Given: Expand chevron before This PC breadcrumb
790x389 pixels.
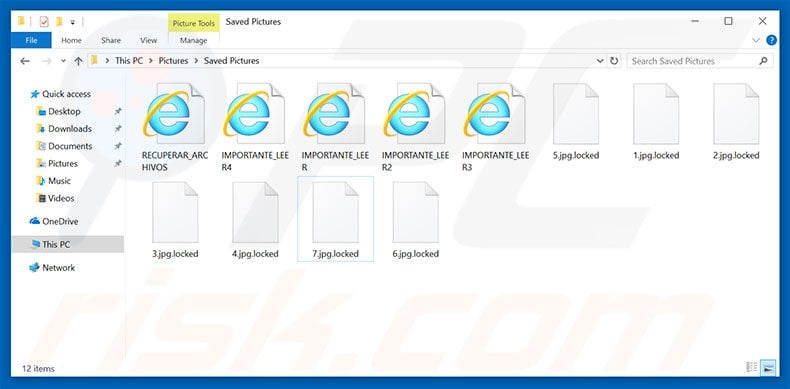Looking at the screenshot, I should [x=107, y=61].
